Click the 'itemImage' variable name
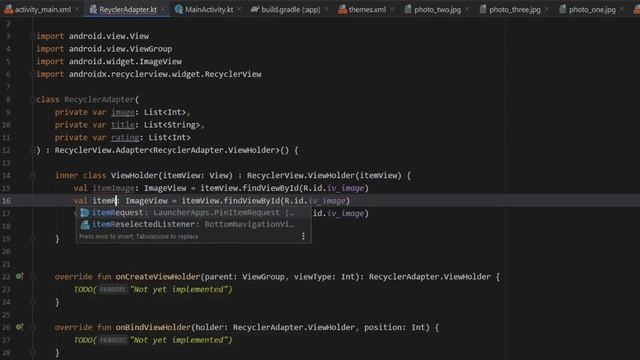Viewport: 640px width, 360px height. (x=113, y=188)
